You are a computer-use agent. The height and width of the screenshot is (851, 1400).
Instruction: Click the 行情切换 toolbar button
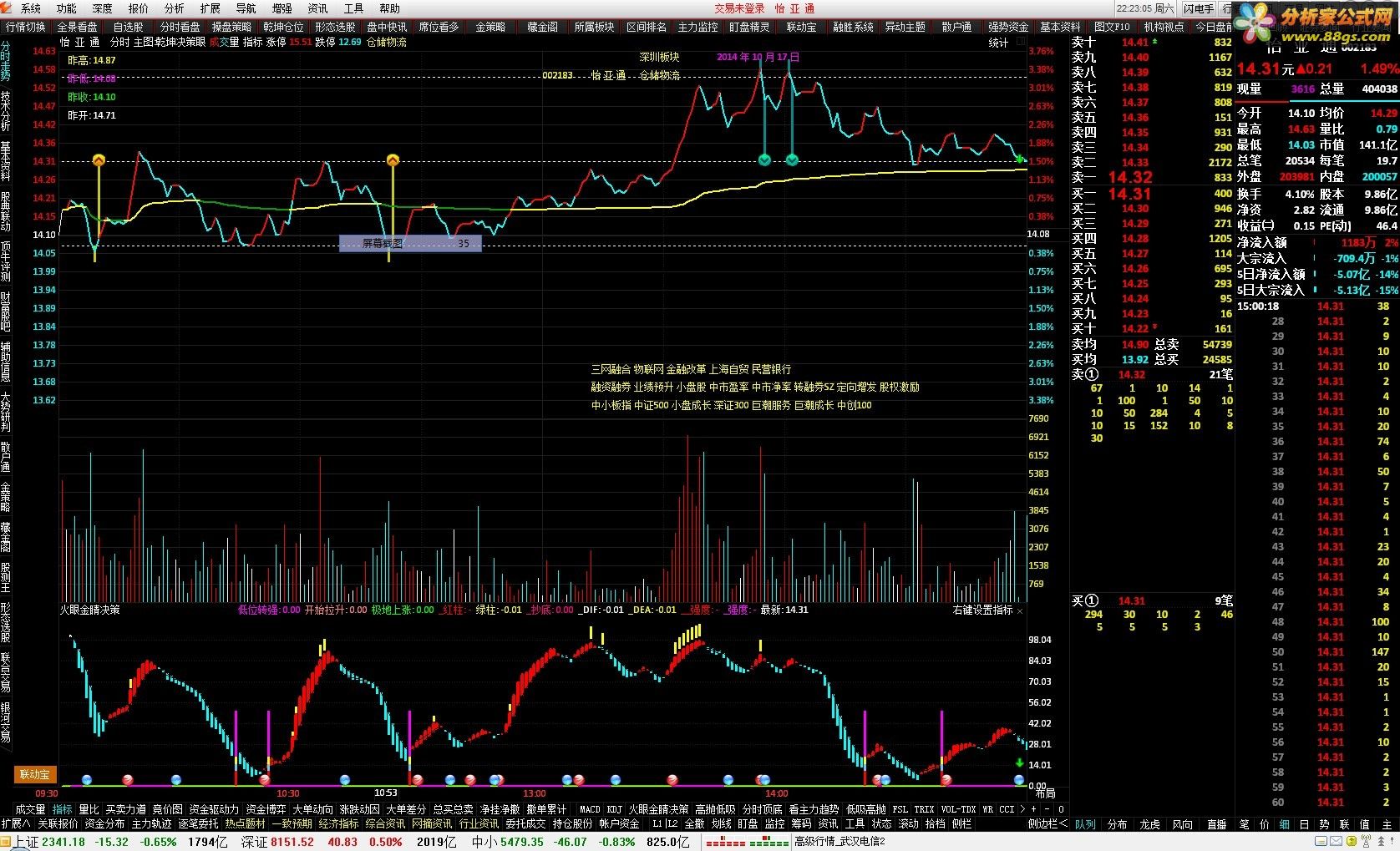[26, 27]
